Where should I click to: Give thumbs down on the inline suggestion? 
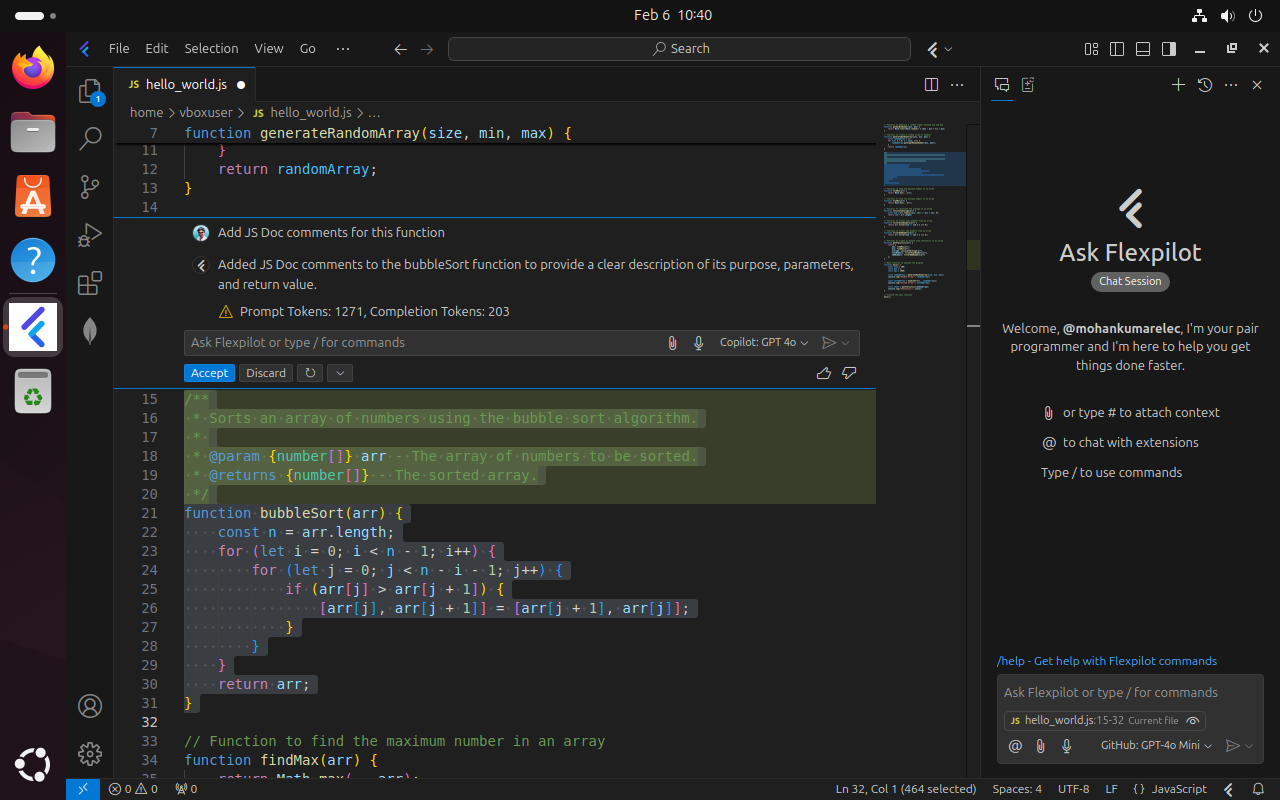coord(848,373)
